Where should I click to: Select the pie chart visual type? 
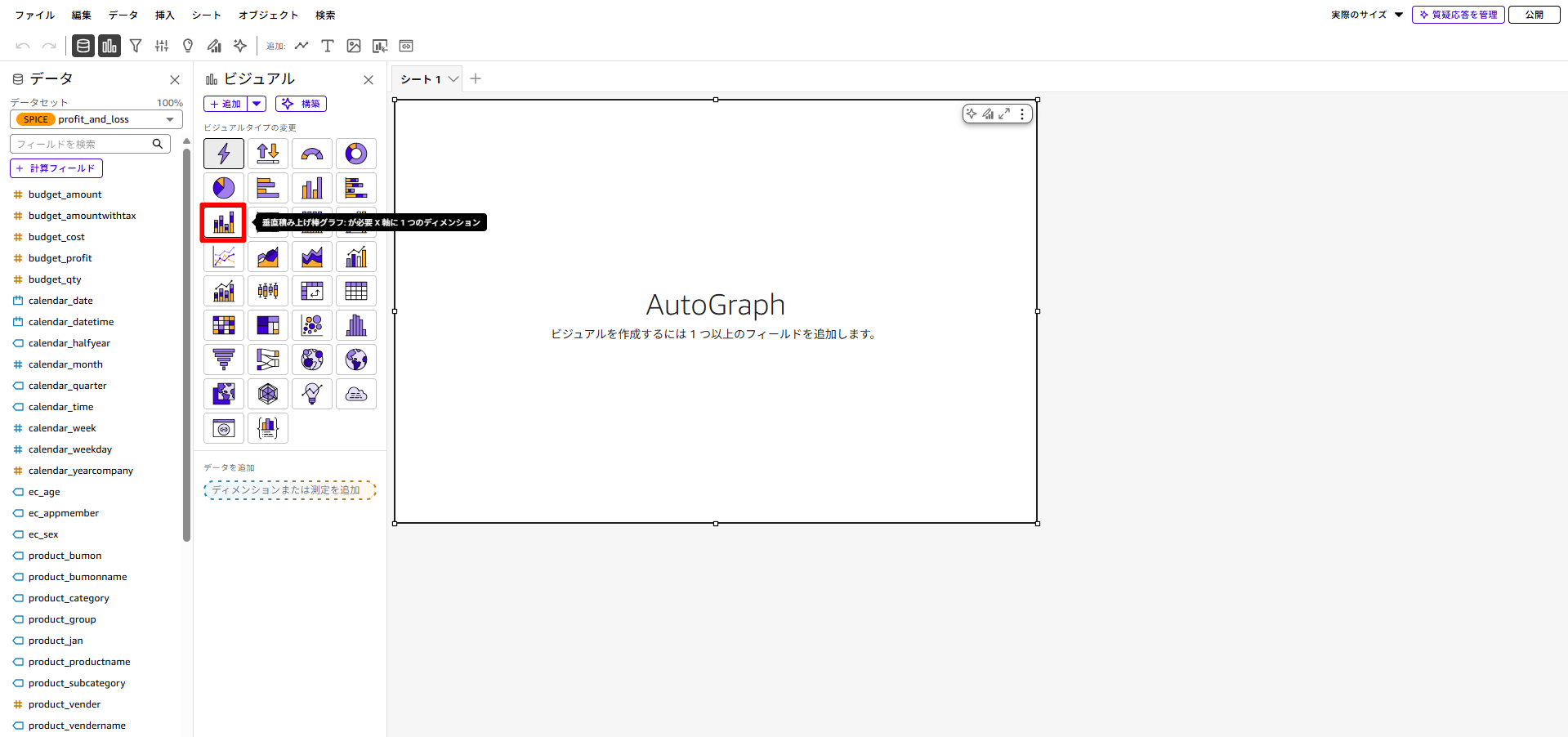point(224,188)
